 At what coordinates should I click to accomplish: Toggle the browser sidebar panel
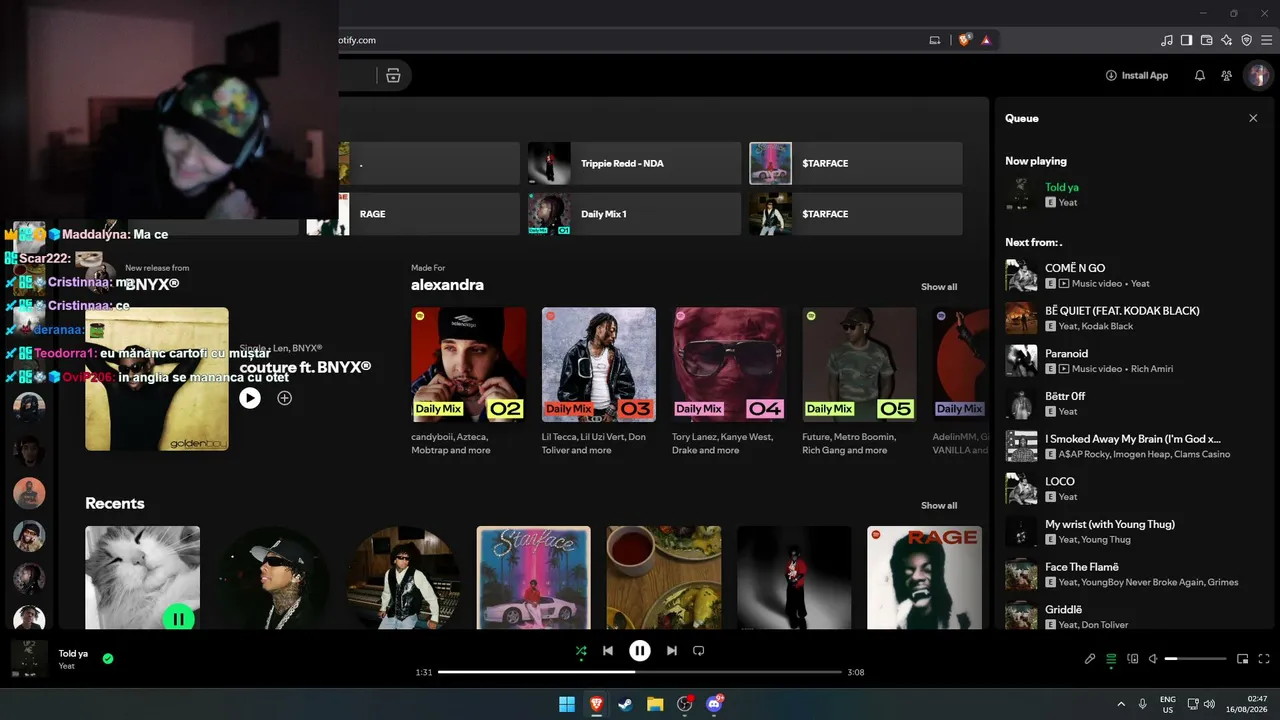(1187, 40)
